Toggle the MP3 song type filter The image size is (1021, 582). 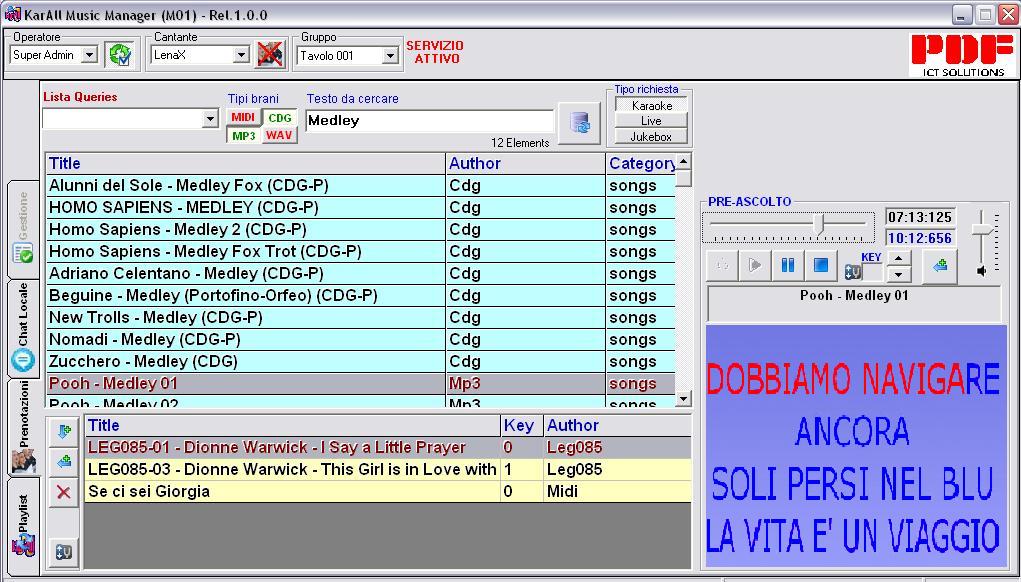[x=244, y=135]
